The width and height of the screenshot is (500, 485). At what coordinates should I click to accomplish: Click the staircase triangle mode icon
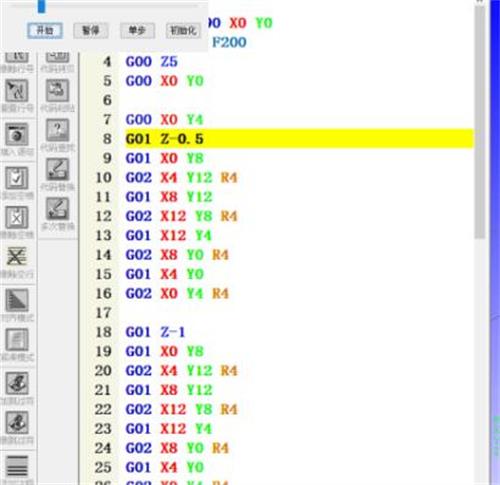[x=17, y=300]
